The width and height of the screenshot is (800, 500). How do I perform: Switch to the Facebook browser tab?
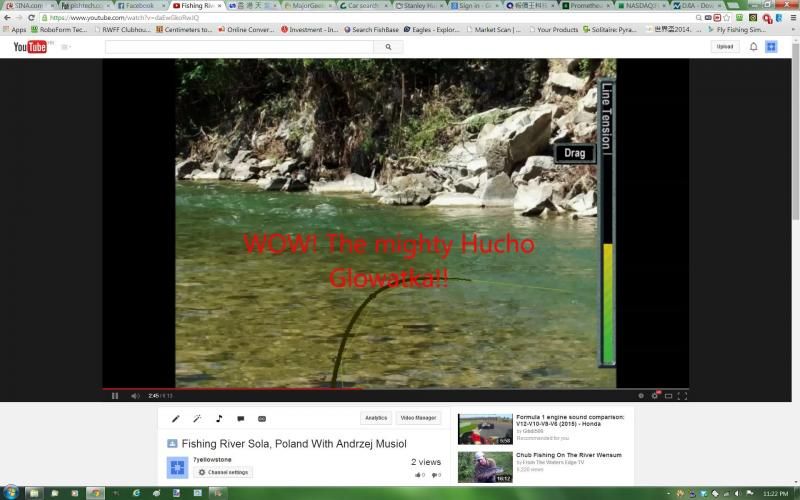(140, 6)
